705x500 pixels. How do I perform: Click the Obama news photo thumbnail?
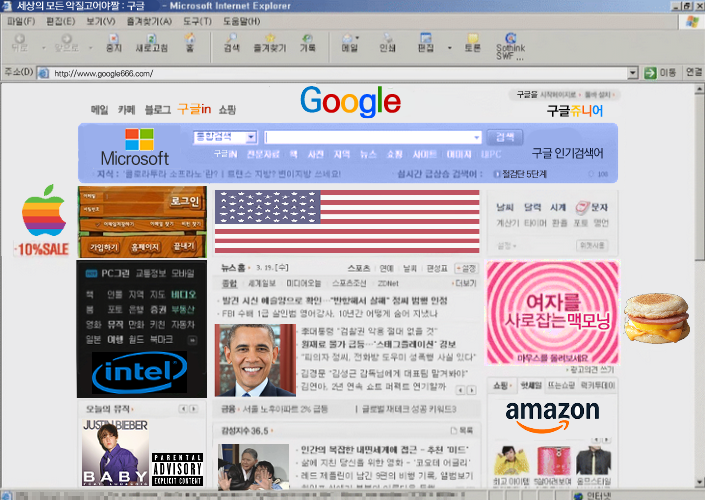click(255, 360)
